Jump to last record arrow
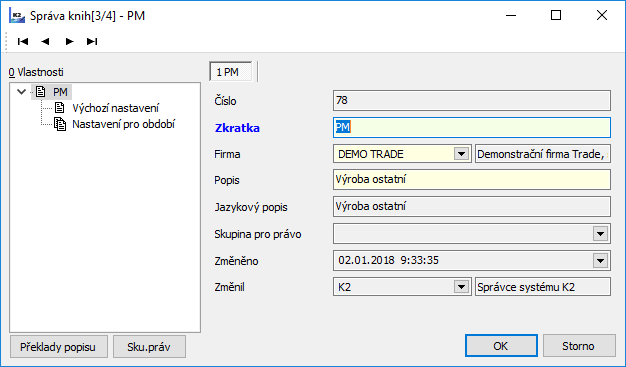 (92, 41)
